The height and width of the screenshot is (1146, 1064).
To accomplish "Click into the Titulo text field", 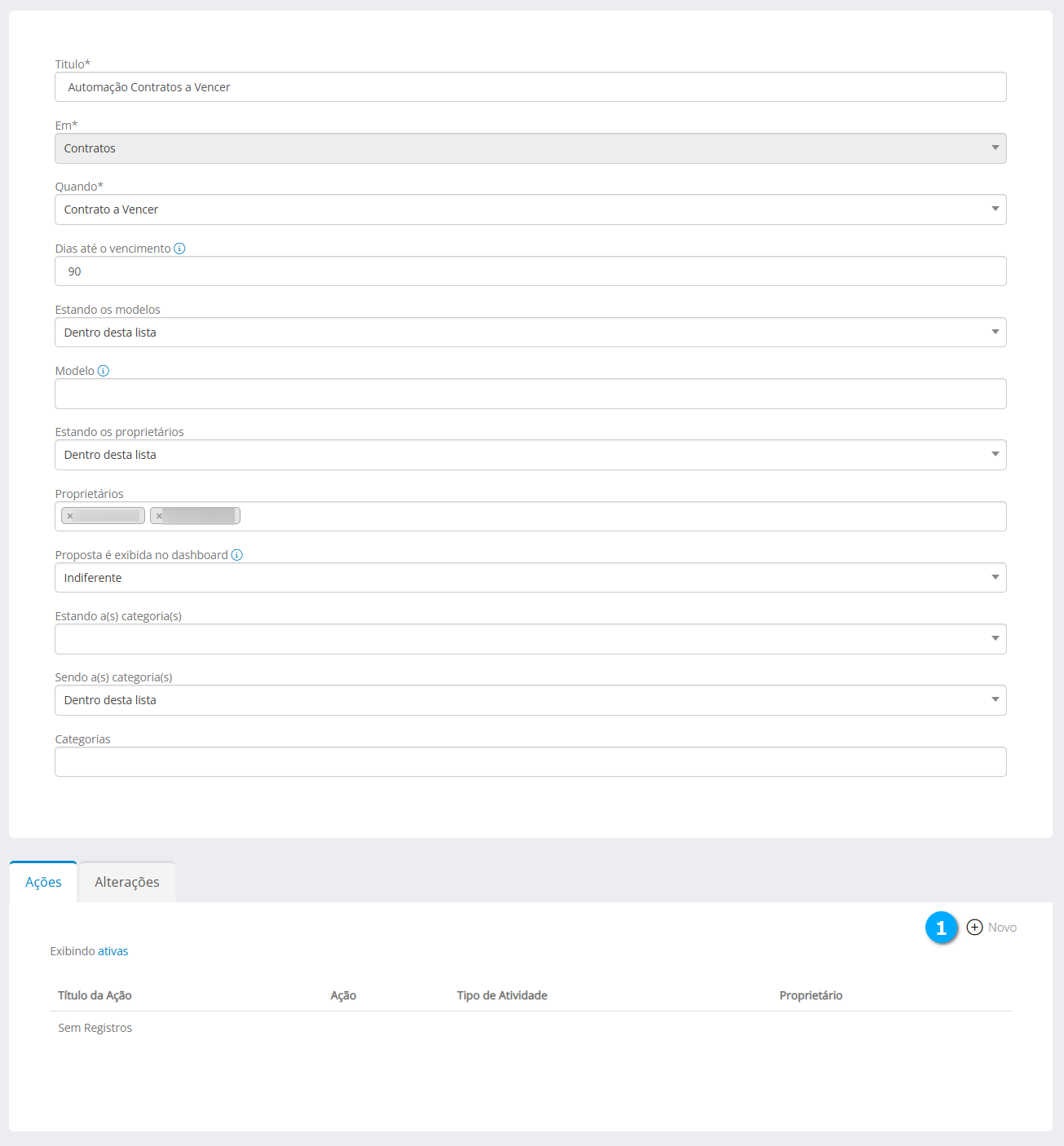I will pyautogui.click(x=530, y=87).
